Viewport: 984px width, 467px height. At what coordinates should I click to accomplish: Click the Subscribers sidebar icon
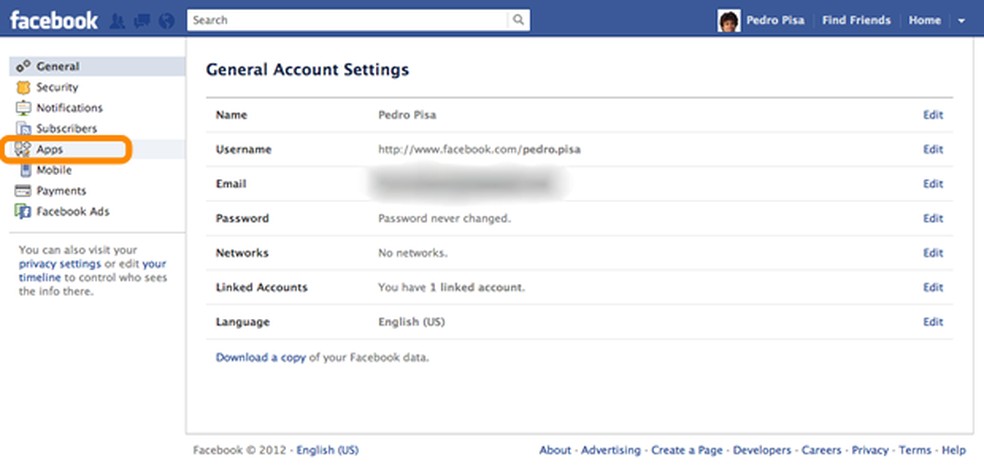(24, 129)
